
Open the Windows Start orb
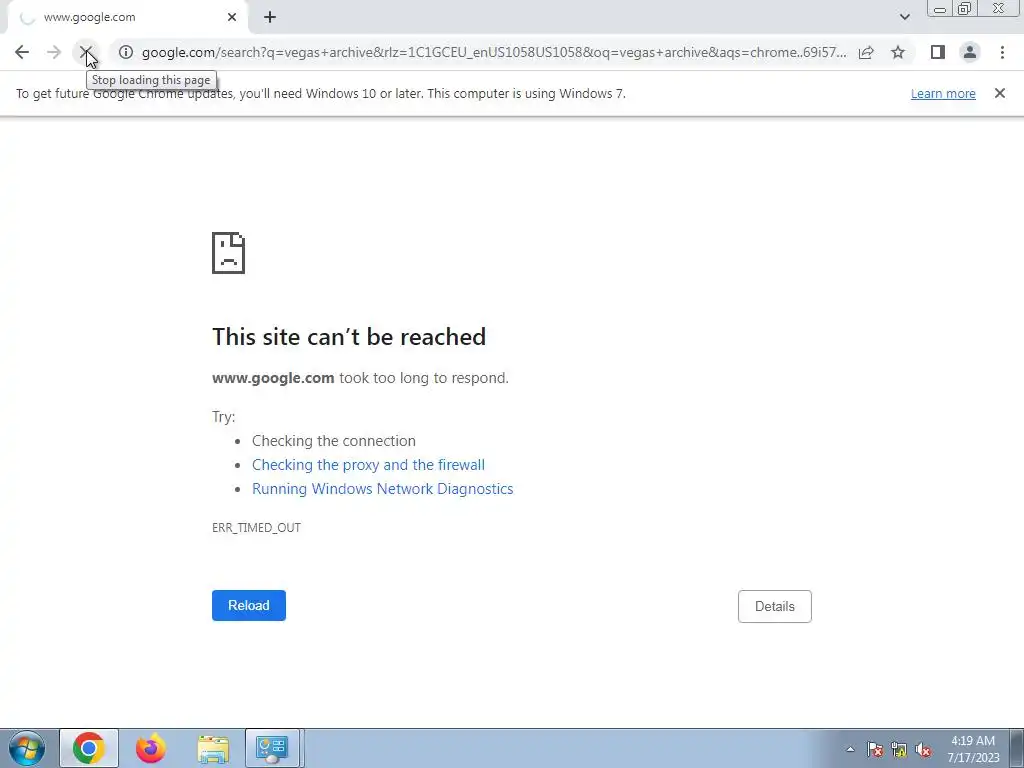click(x=27, y=748)
